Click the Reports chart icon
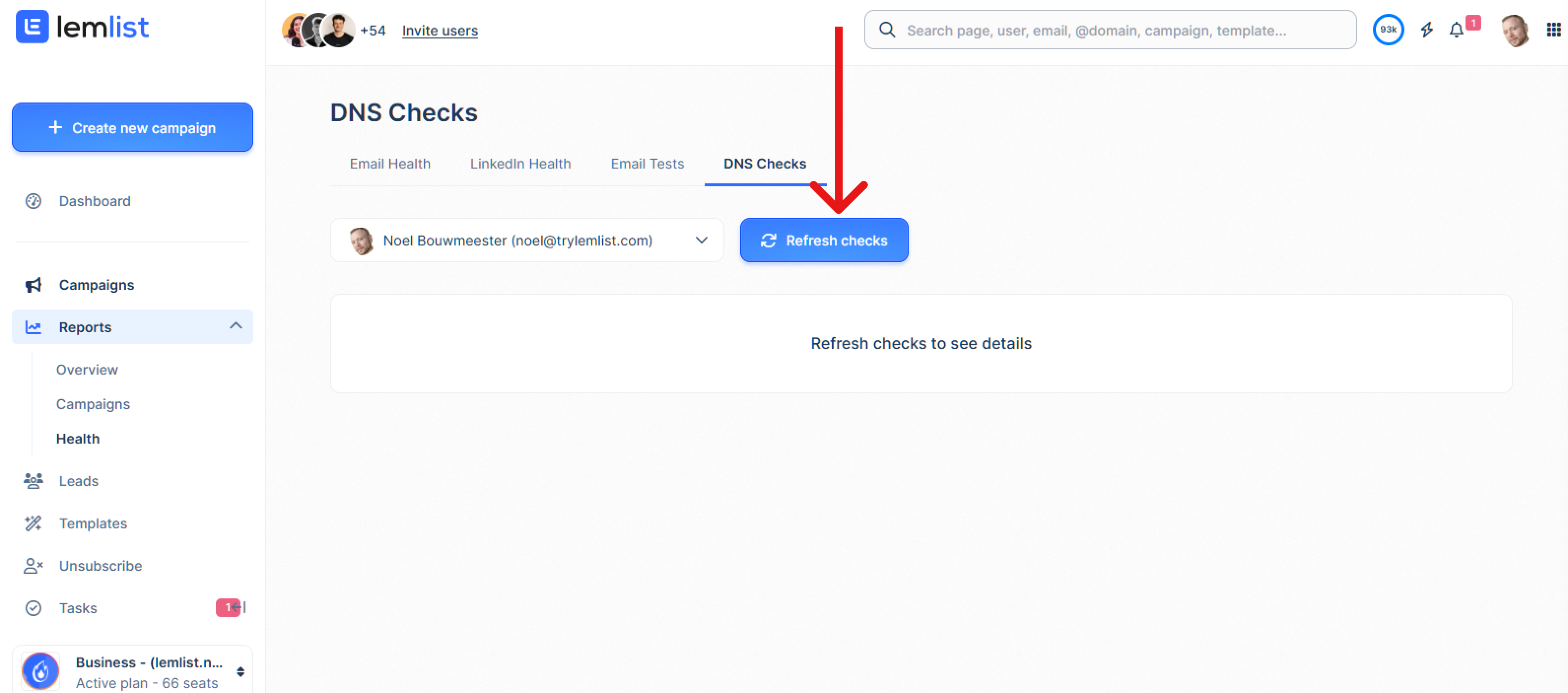The width and height of the screenshot is (1568, 693). 34,327
